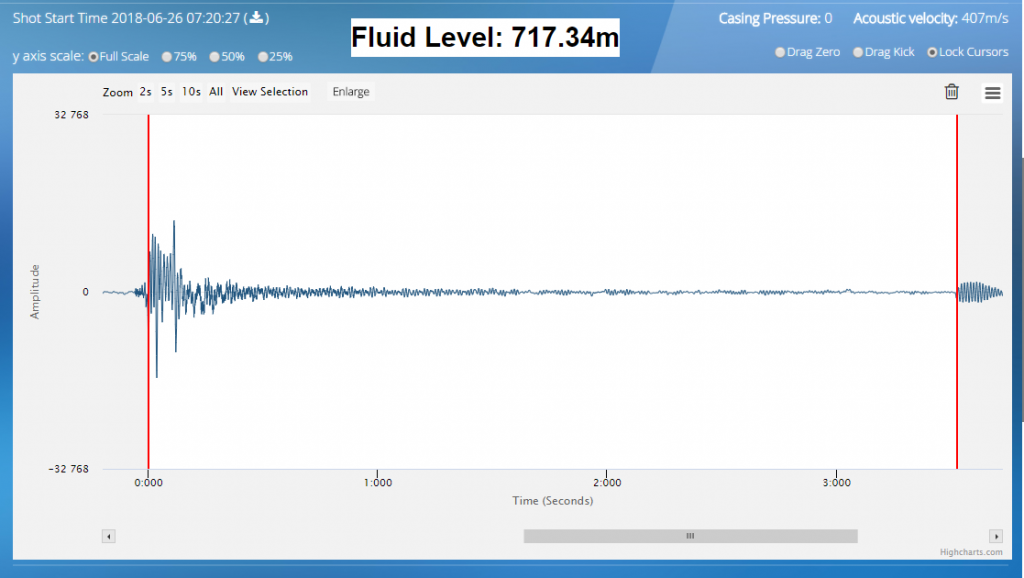Open the chart hamburger menu
This screenshot has width=1024, height=578.
click(992, 93)
